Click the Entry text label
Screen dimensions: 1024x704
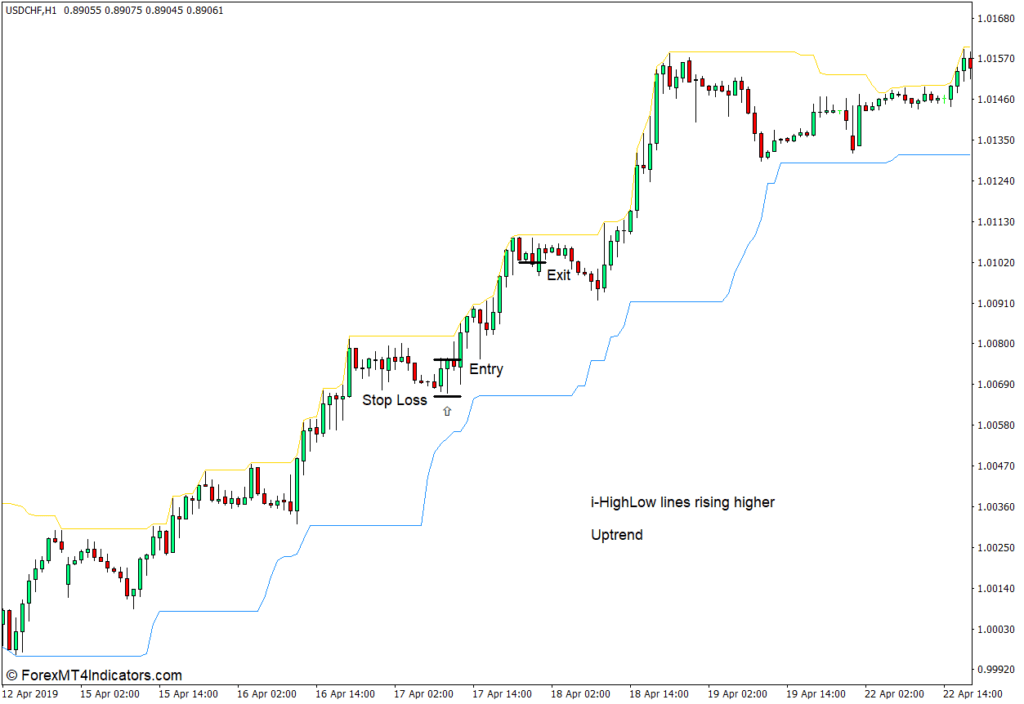(486, 370)
